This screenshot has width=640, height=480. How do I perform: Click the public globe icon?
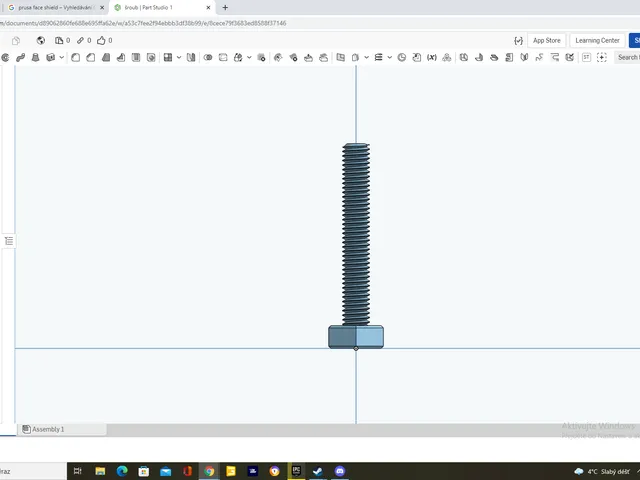click(x=40, y=40)
